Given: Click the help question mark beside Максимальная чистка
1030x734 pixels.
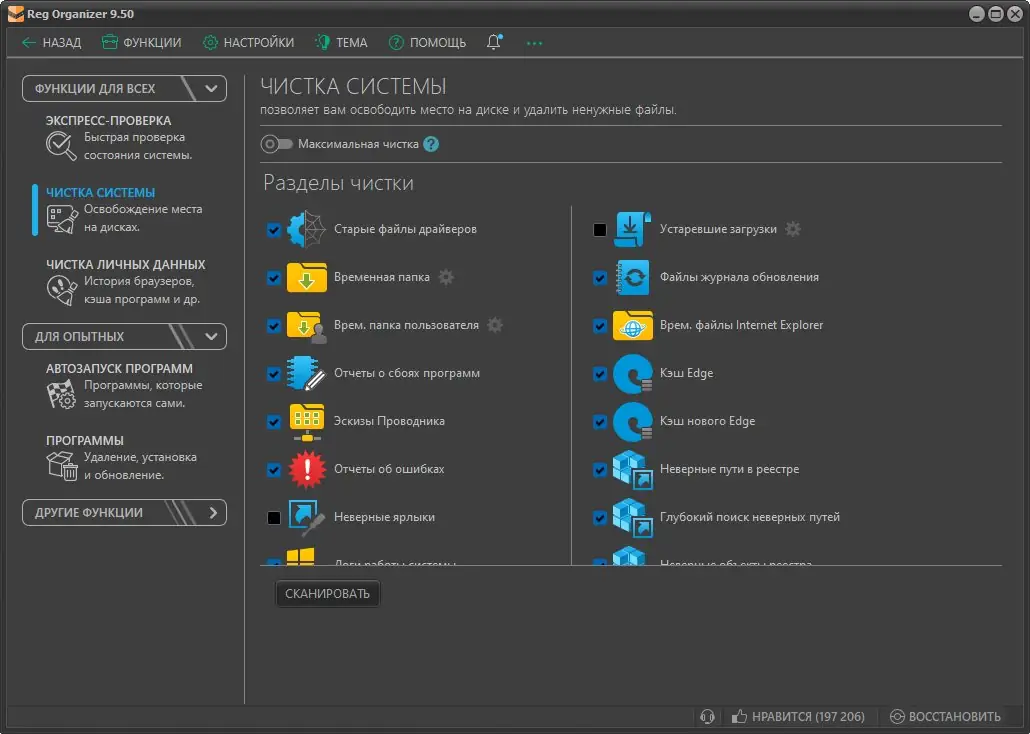Looking at the screenshot, I should 431,144.
